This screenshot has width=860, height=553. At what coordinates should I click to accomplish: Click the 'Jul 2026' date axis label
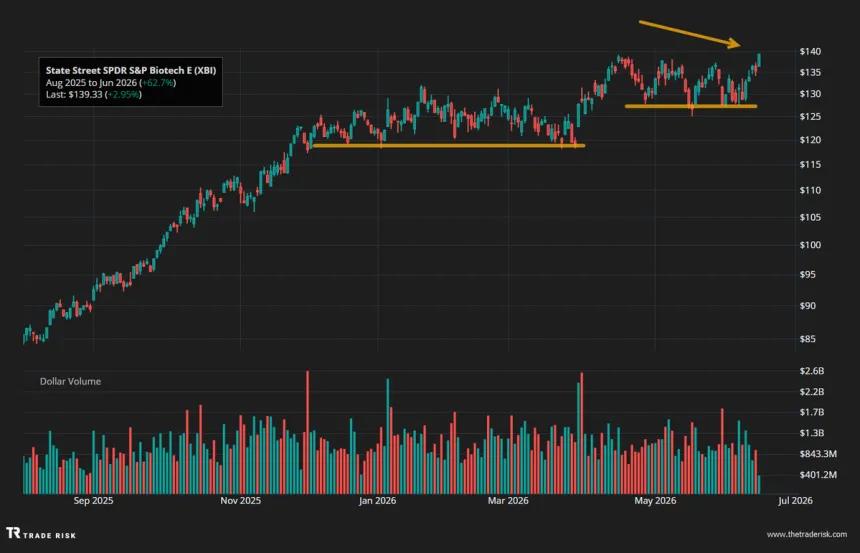pyautogui.click(x=795, y=500)
